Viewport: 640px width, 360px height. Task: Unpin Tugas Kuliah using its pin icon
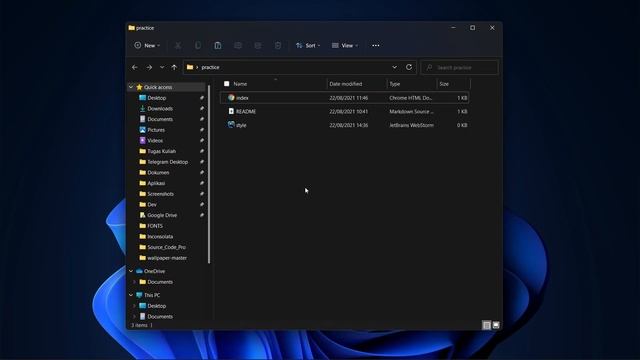pos(202,151)
